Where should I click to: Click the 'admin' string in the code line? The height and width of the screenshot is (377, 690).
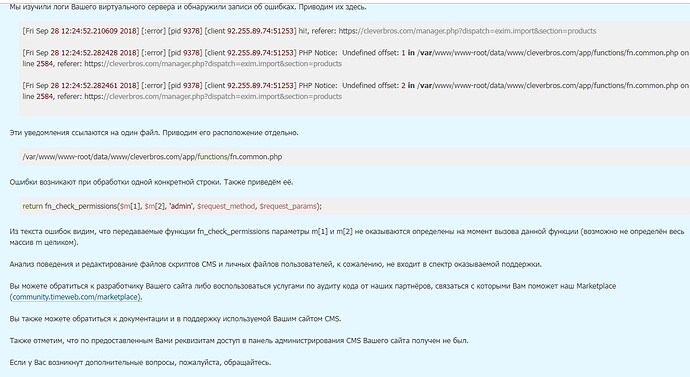(x=181, y=206)
